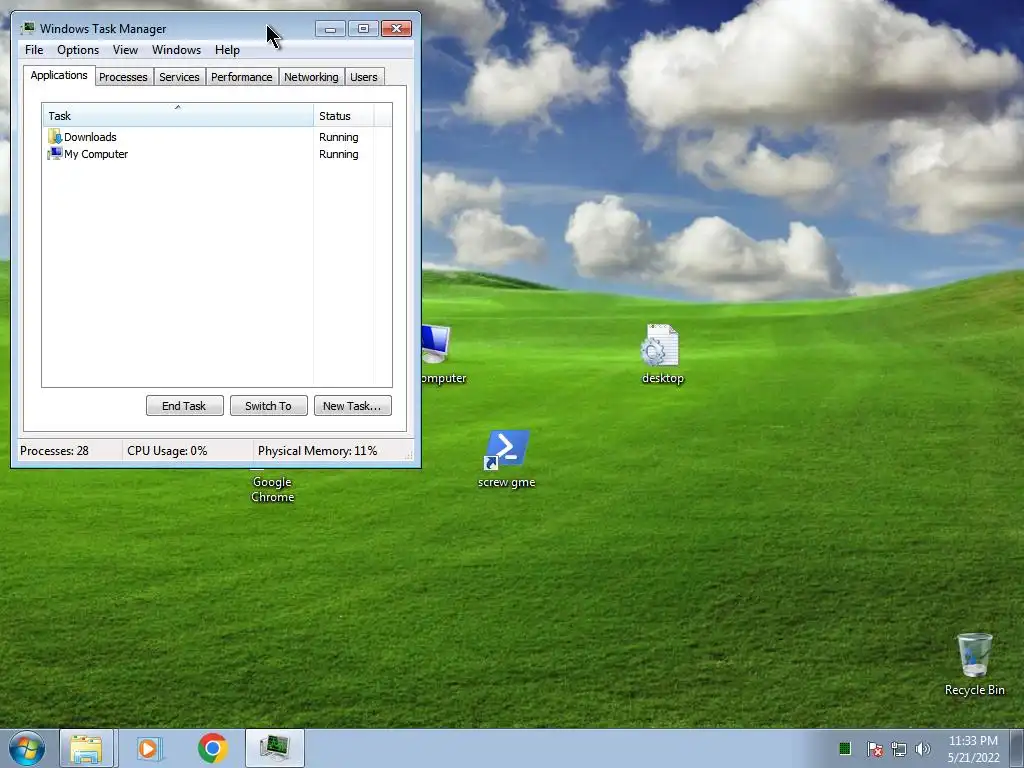Select the 'desktop' settings file icon

662,354
